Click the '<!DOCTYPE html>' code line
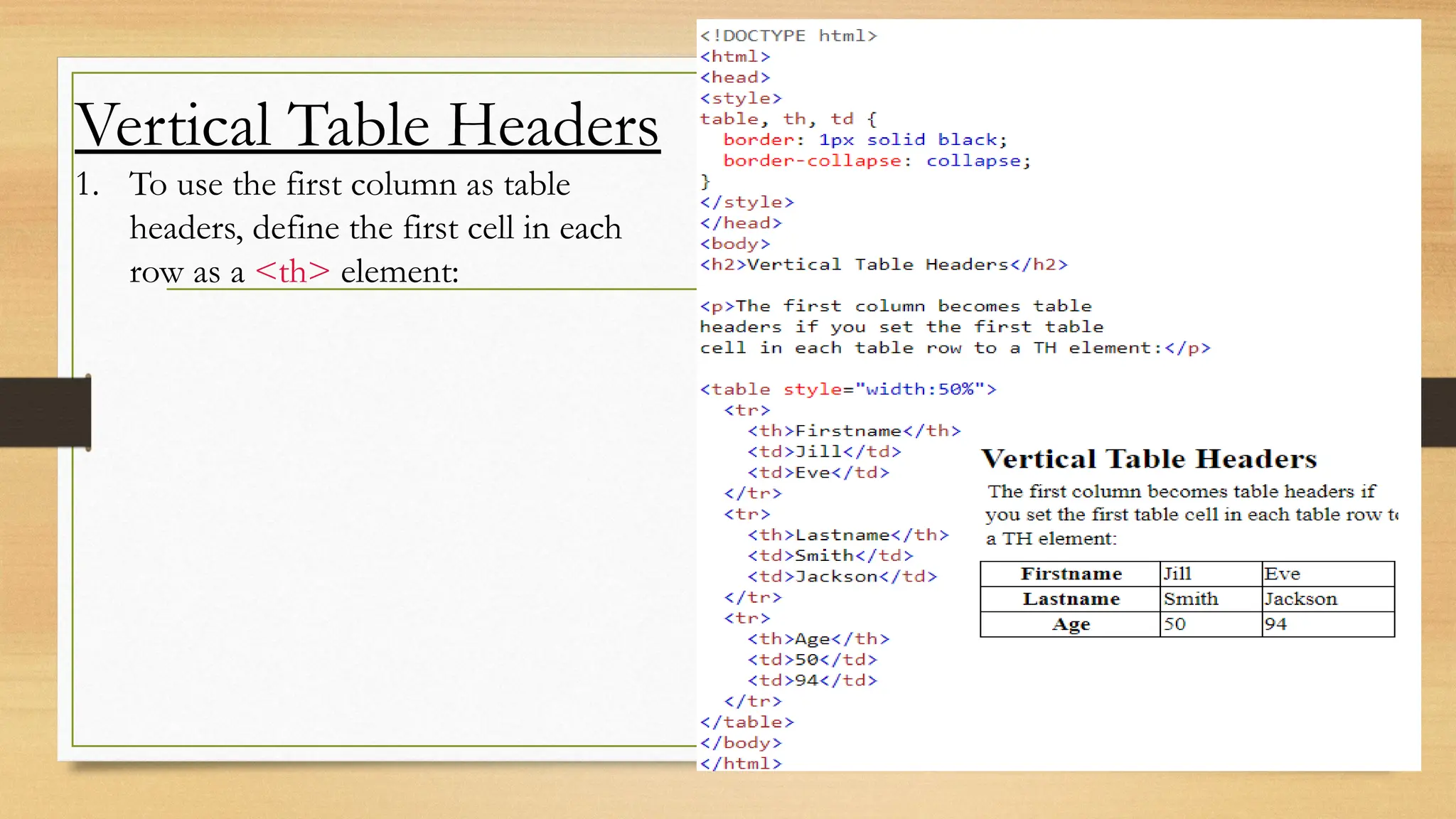The image size is (1456, 819). 788,36
